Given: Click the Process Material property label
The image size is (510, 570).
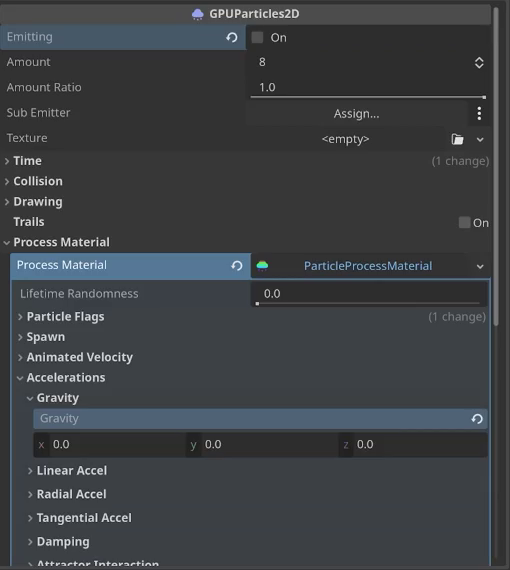Looking at the screenshot, I should [x=62, y=265].
